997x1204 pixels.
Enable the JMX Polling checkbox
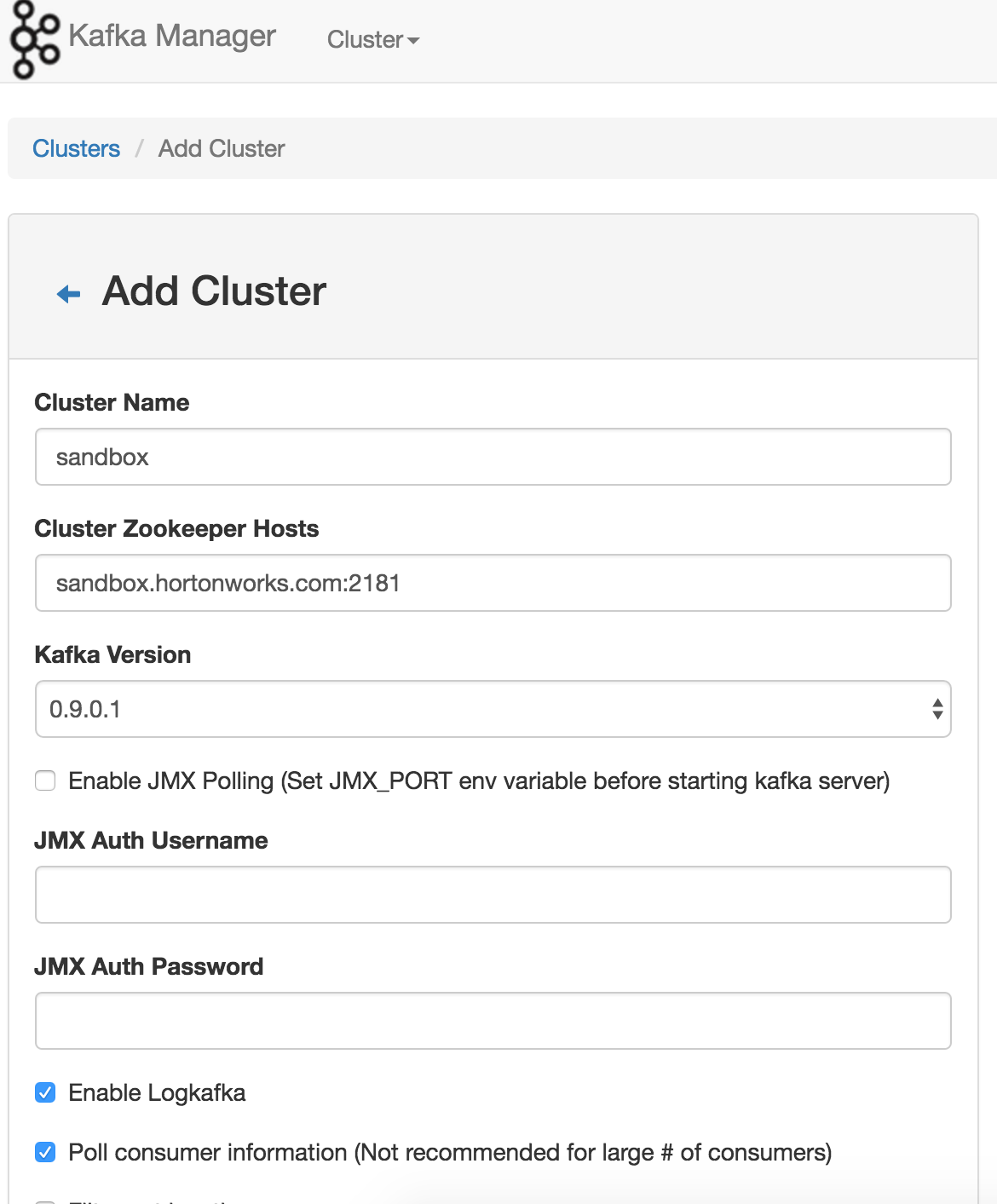[45, 781]
